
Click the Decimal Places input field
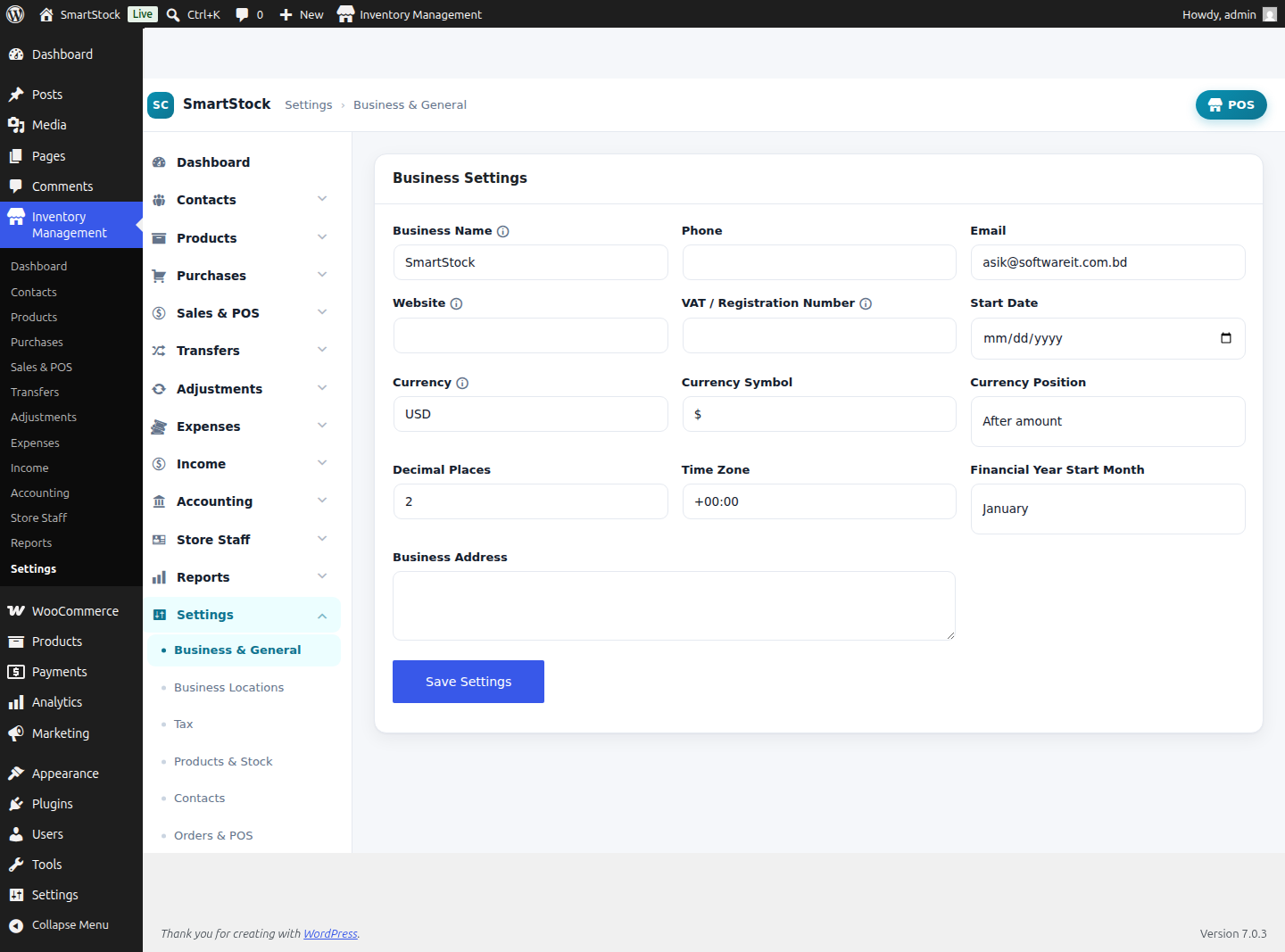coord(531,501)
